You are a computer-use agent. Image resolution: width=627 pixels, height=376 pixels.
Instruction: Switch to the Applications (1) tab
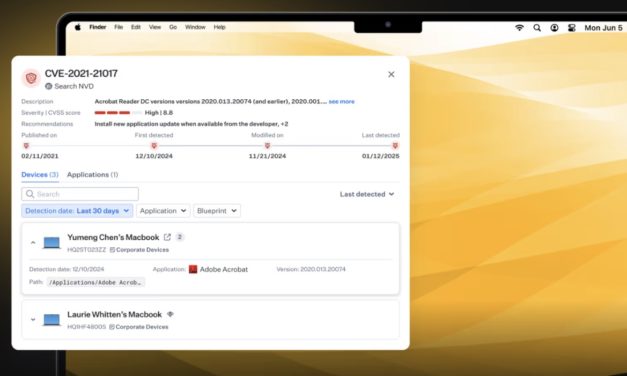pos(92,175)
